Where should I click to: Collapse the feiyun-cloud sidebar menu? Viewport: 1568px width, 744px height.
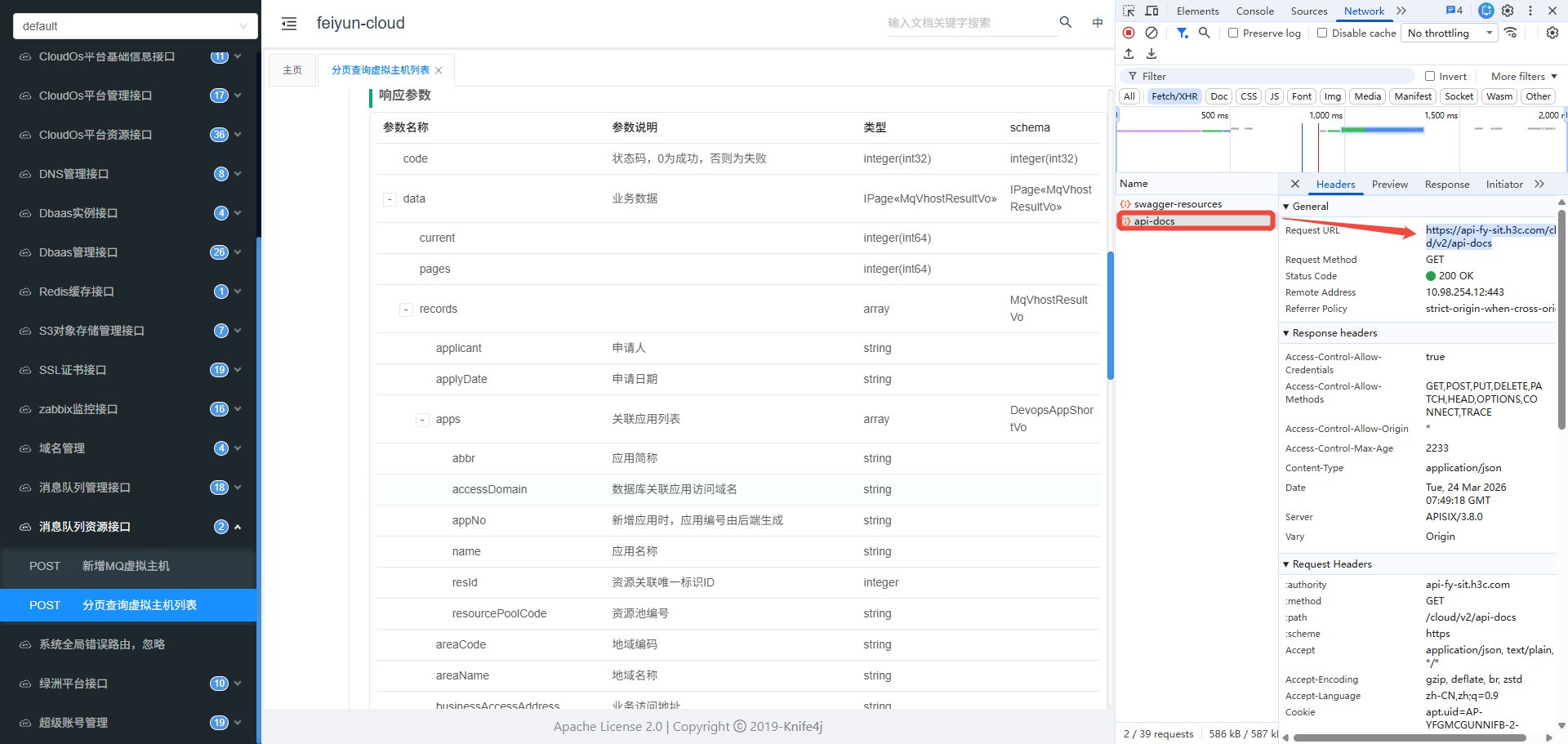click(x=289, y=24)
